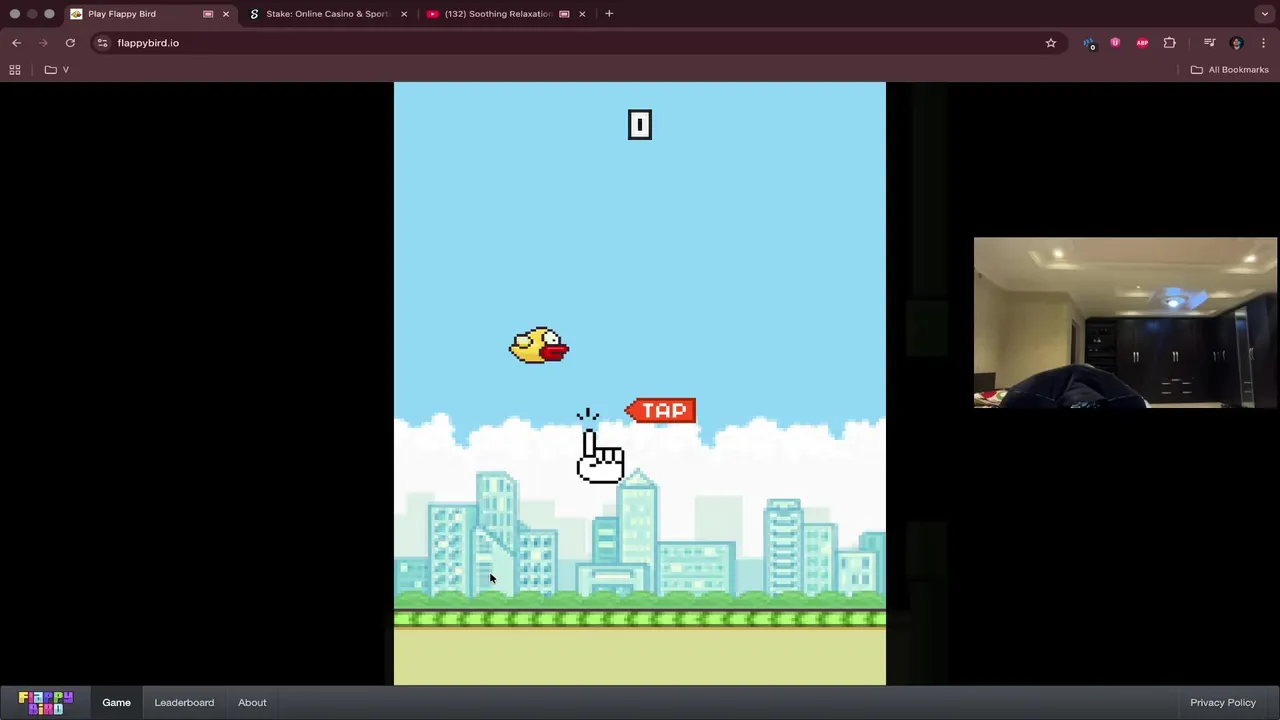Click the yellow bird in the game

[x=539, y=345]
